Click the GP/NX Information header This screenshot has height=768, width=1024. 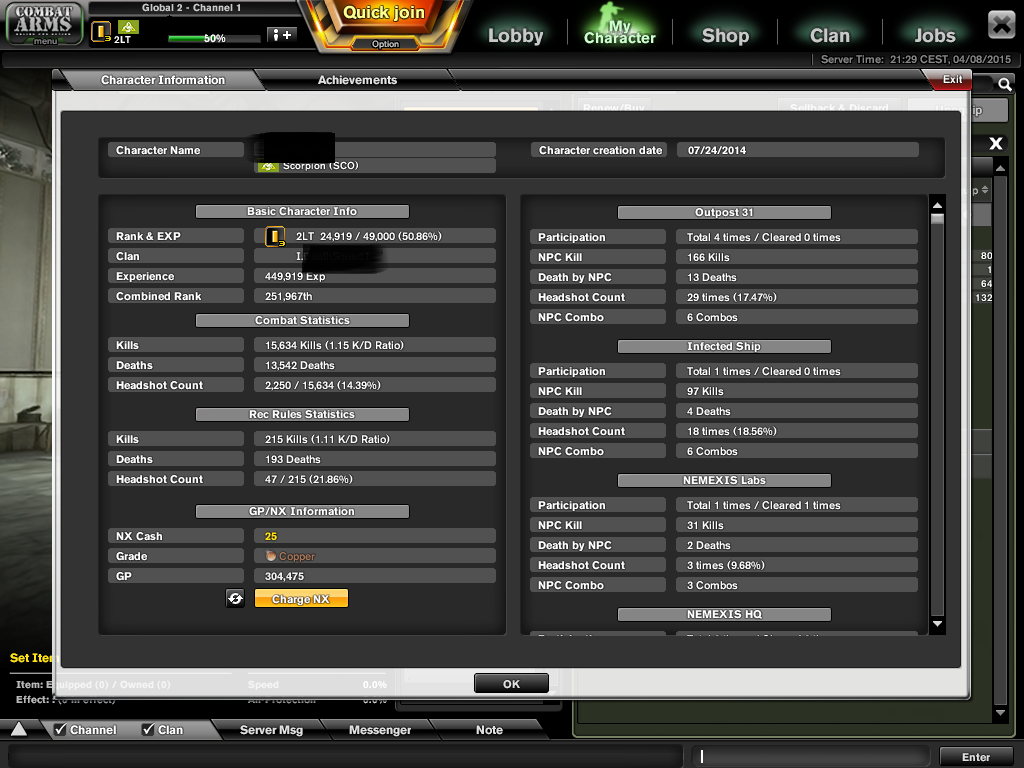[302, 511]
